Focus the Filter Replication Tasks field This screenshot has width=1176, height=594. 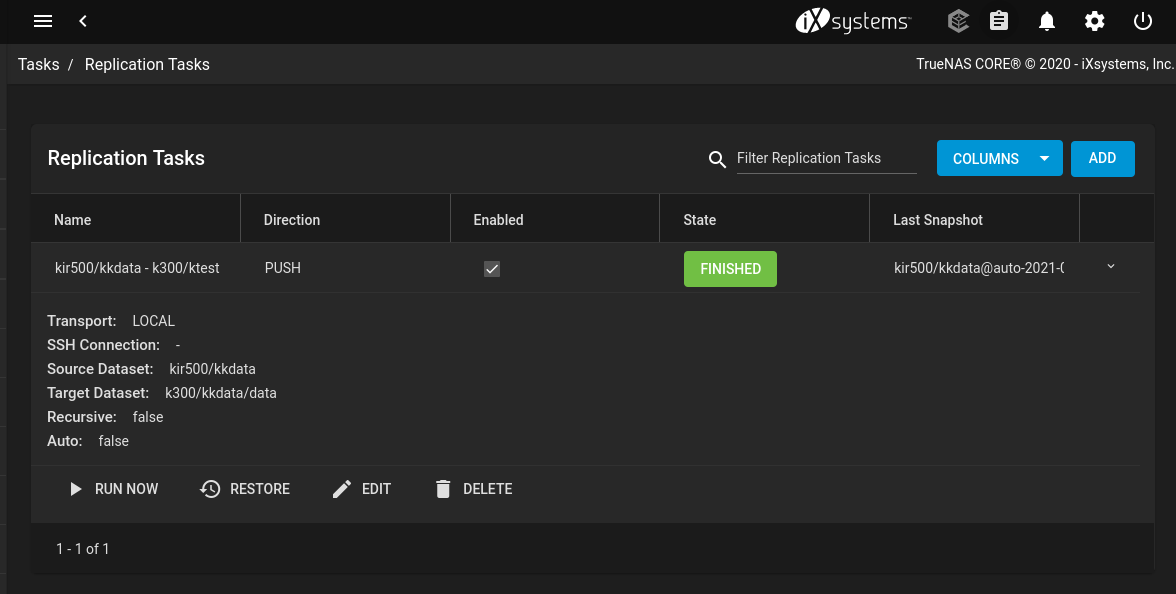coord(826,158)
